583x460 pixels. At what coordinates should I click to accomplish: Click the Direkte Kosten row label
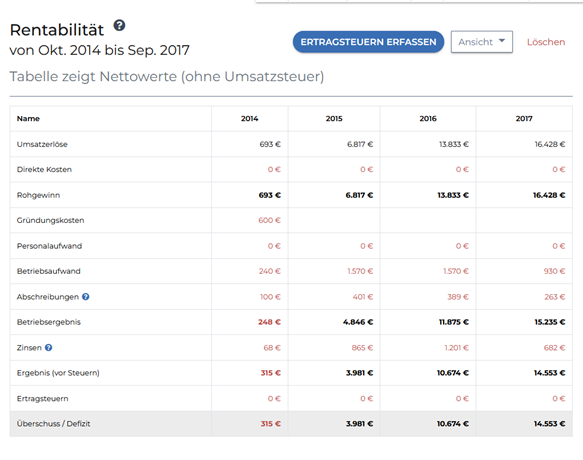[x=44, y=170]
